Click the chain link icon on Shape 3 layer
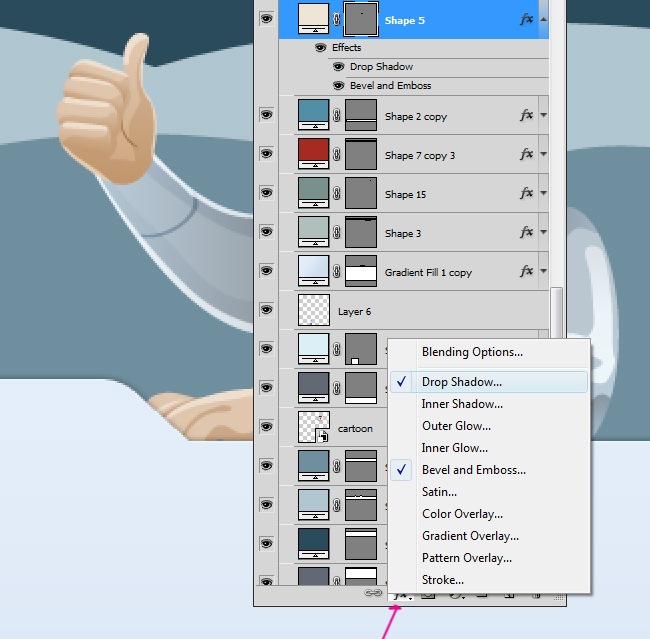 pos(337,233)
